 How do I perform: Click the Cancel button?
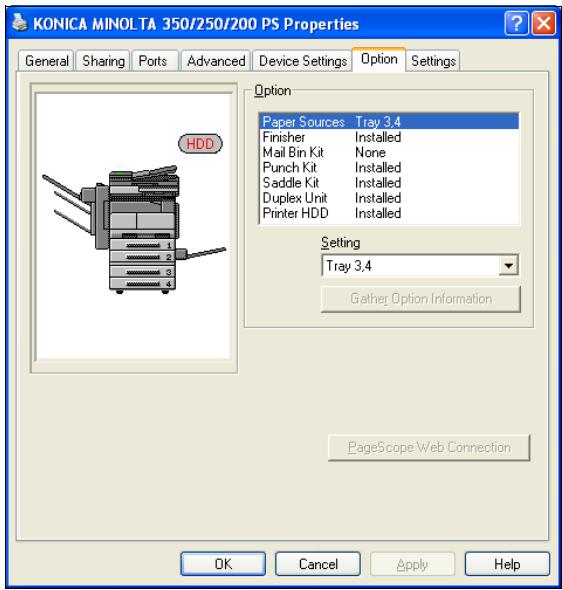click(318, 564)
